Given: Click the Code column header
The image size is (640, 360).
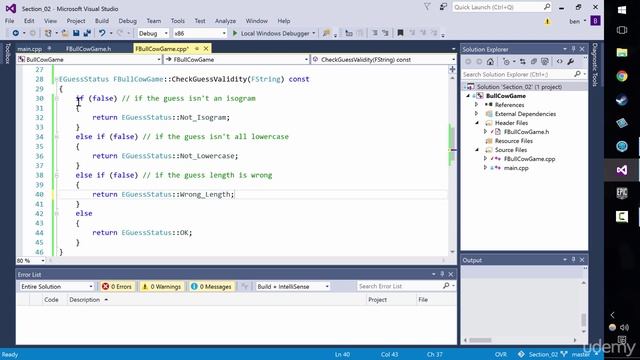Looking at the screenshot, I should pyautogui.click(x=51, y=300).
